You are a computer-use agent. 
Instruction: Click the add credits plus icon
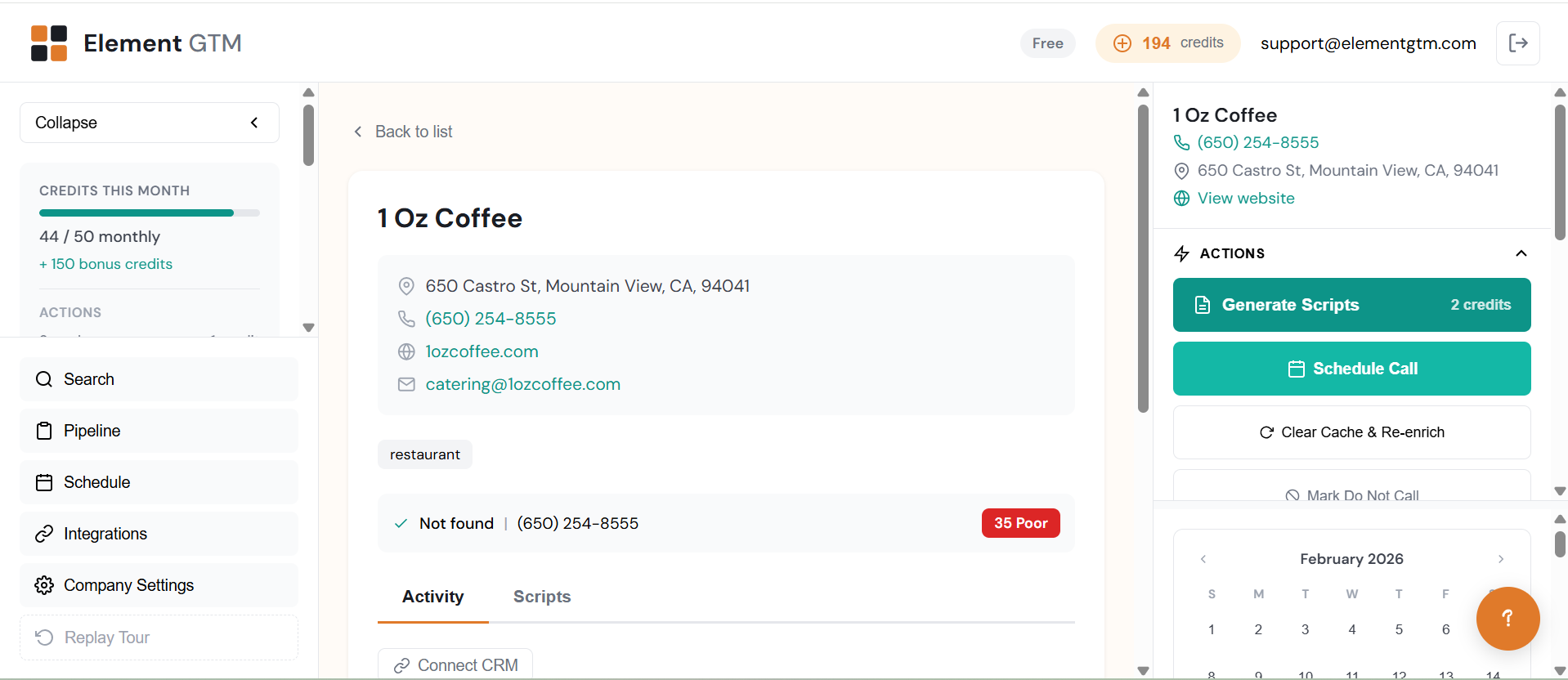click(x=1122, y=43)
